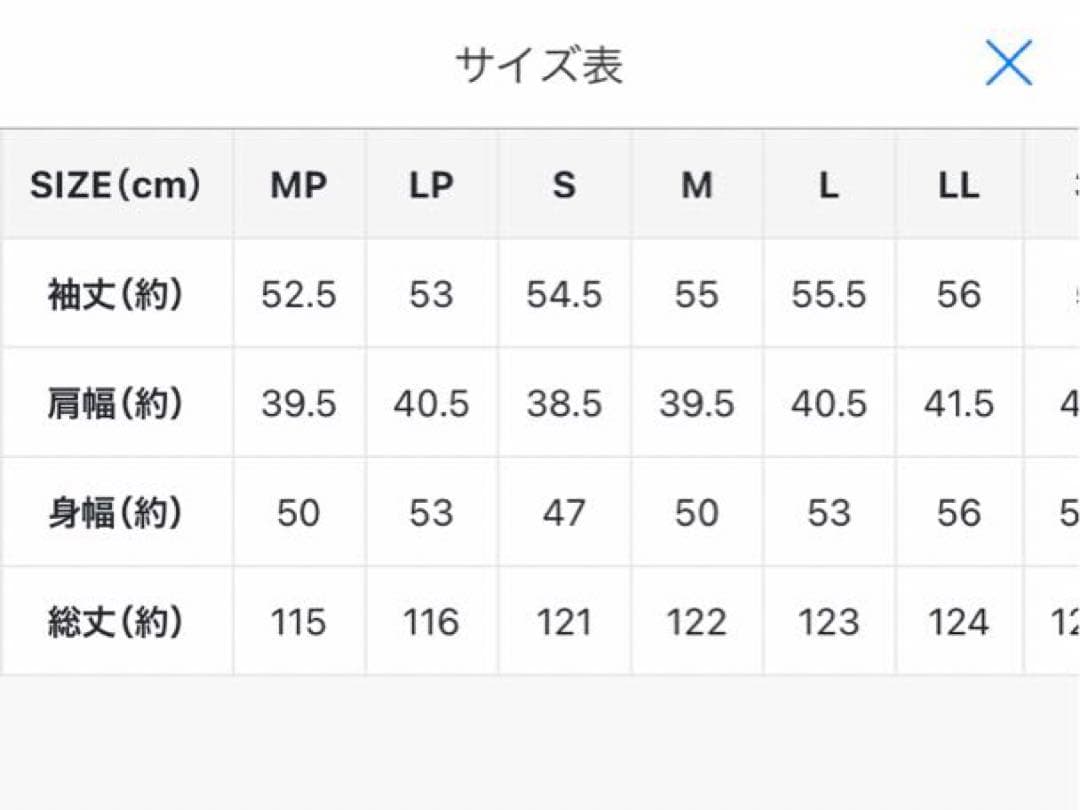Select the L column header
This screenshot has height=810, width=1080.
point(828,185)
